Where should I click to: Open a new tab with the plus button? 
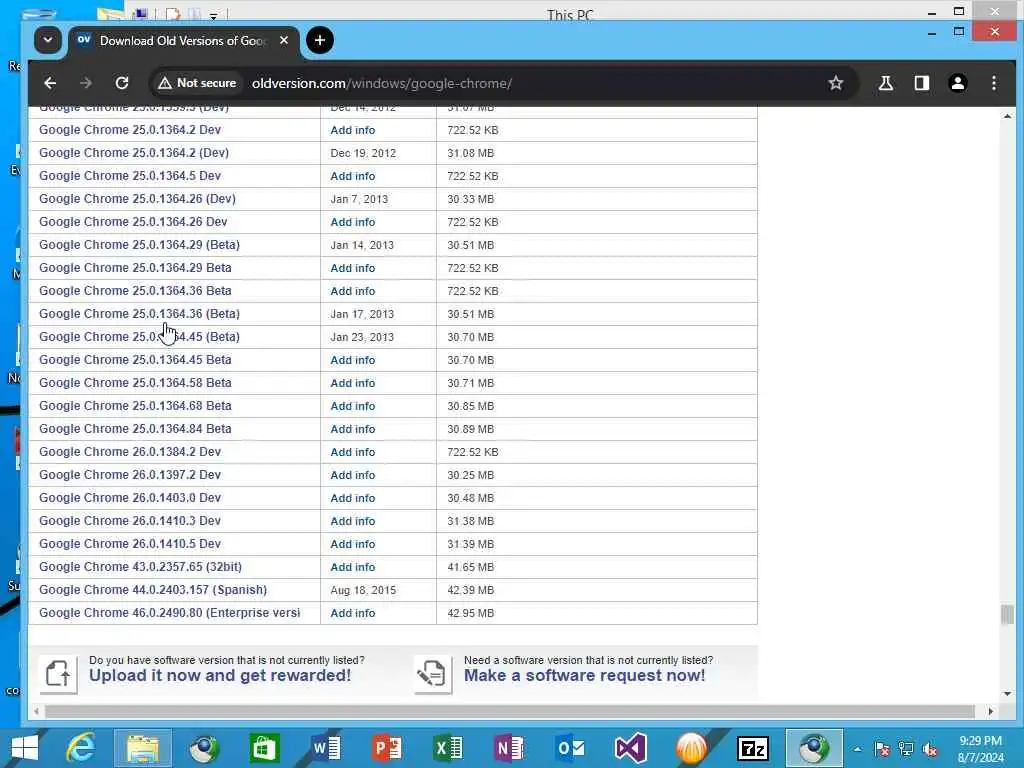(x=319, y=40)
